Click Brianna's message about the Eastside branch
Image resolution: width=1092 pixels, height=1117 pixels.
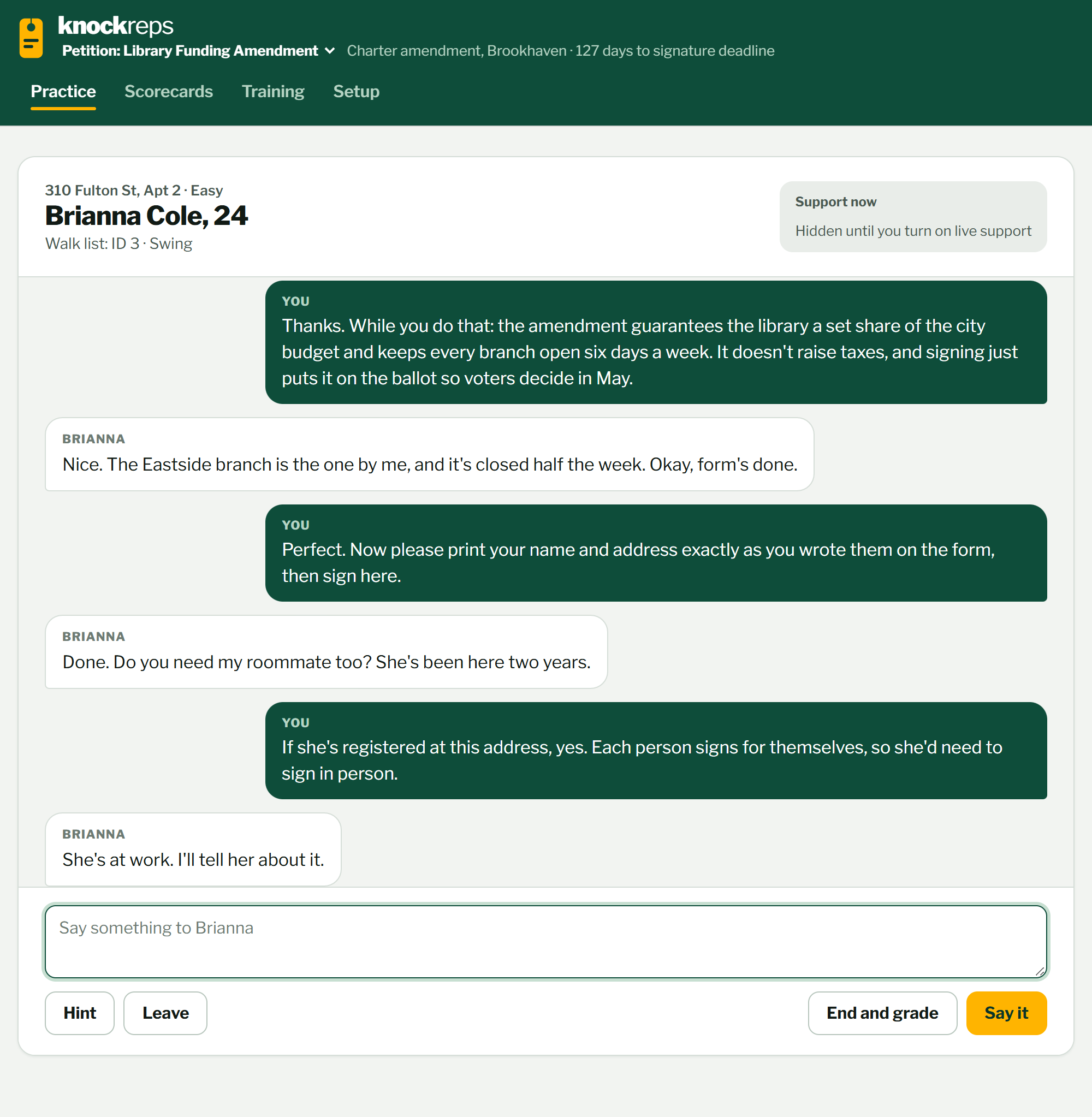pyautogui.click(x=429, y=454)
